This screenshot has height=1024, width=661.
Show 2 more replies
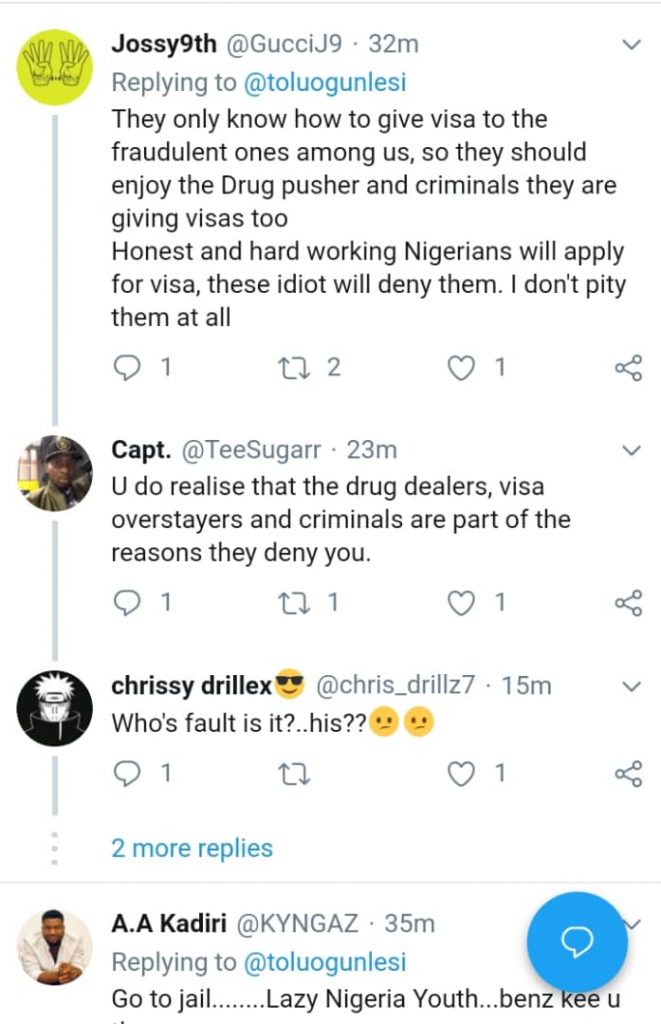192,848
